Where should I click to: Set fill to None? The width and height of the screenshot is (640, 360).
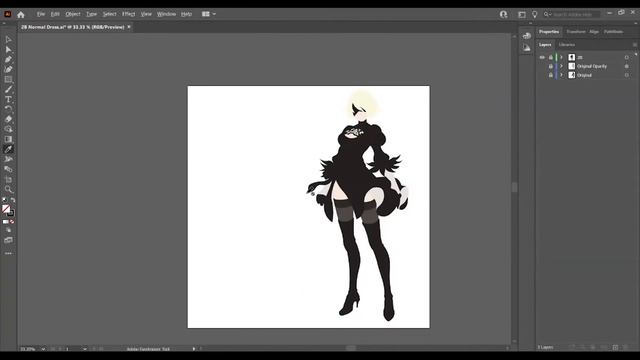[12, 222]
